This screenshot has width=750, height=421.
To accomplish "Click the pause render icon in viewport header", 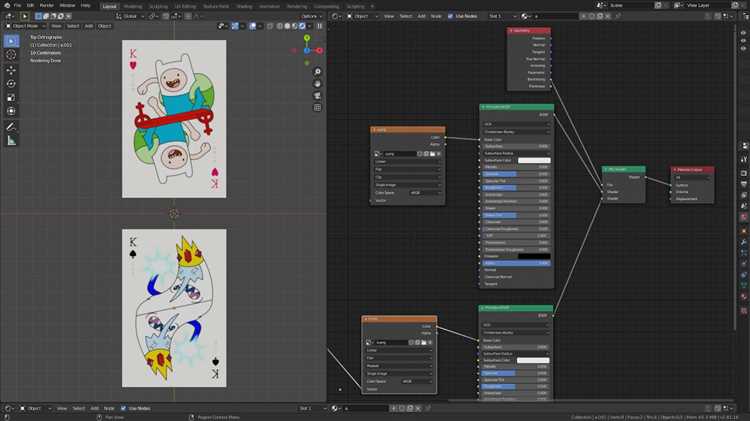I will pyautogui.click(x=320, y=26).
